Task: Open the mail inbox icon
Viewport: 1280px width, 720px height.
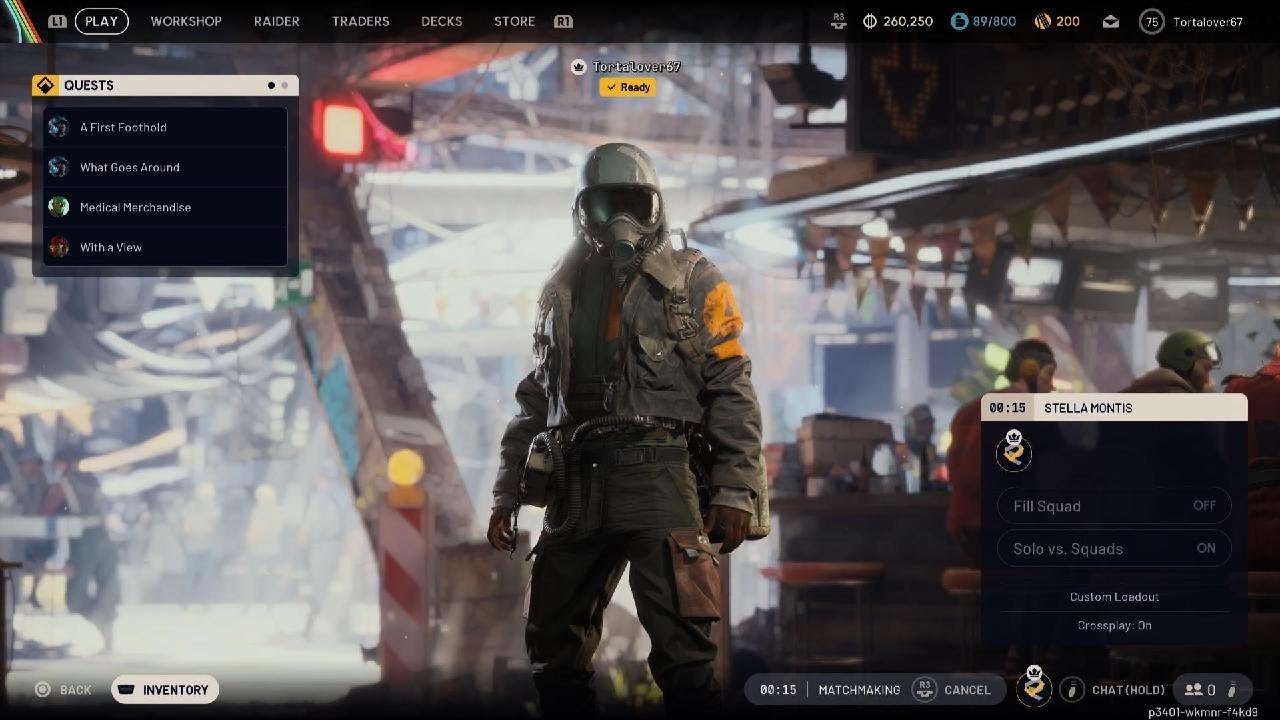Action: point(1111,21)
